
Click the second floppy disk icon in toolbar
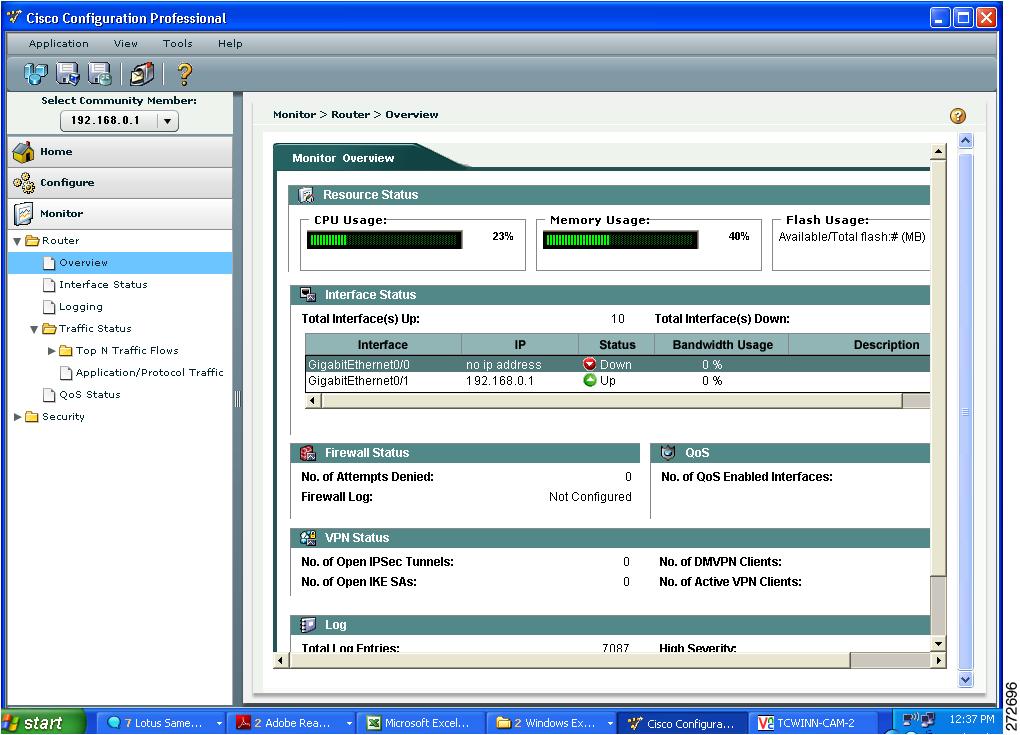point(100,74)
